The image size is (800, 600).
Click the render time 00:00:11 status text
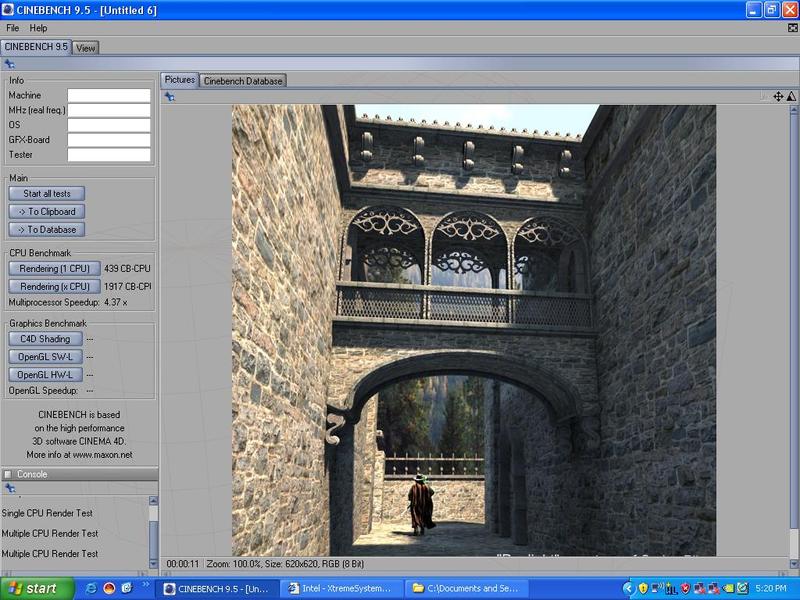pyautogui.click(x=183, y=564)
